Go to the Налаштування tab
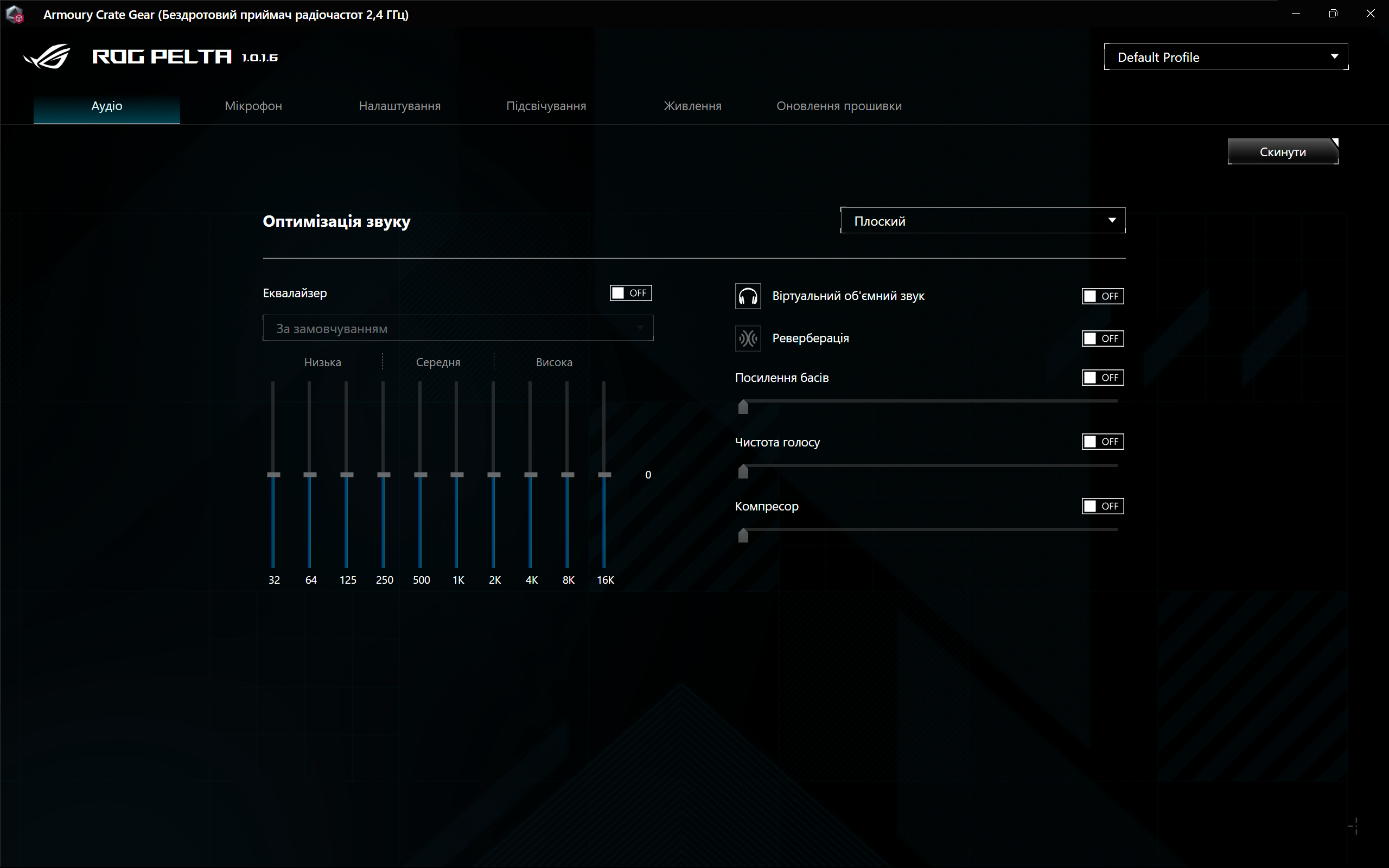Screen dimensions: 1389x868 [x=399, y=106]
